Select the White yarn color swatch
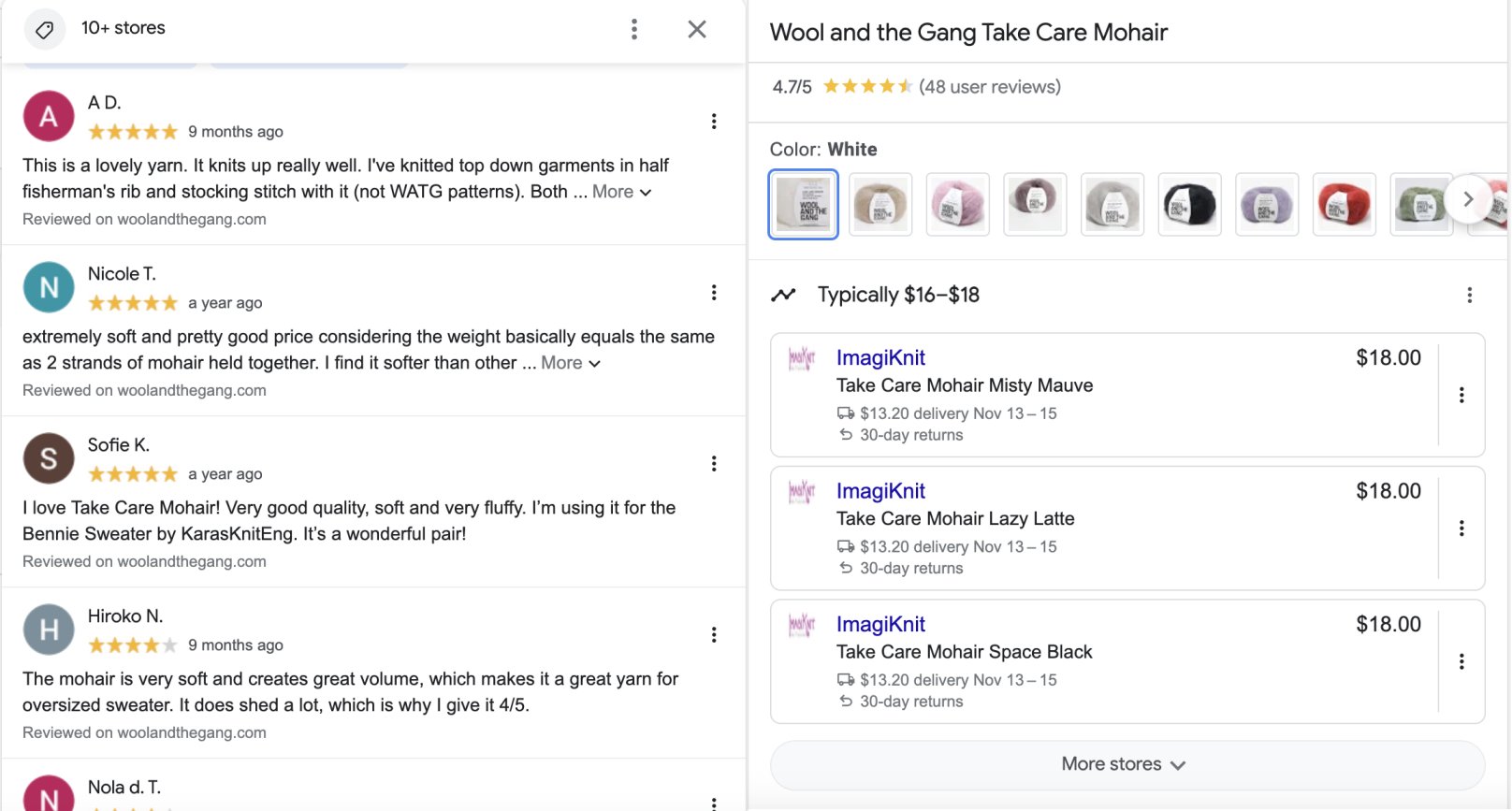 (803, 204)
